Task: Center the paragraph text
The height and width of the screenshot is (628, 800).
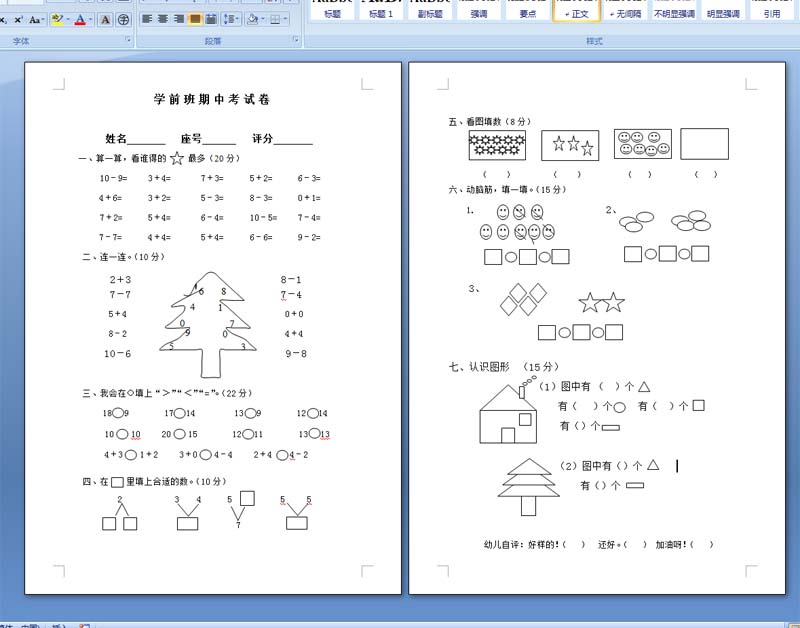Action: click(x=163, y=19)
